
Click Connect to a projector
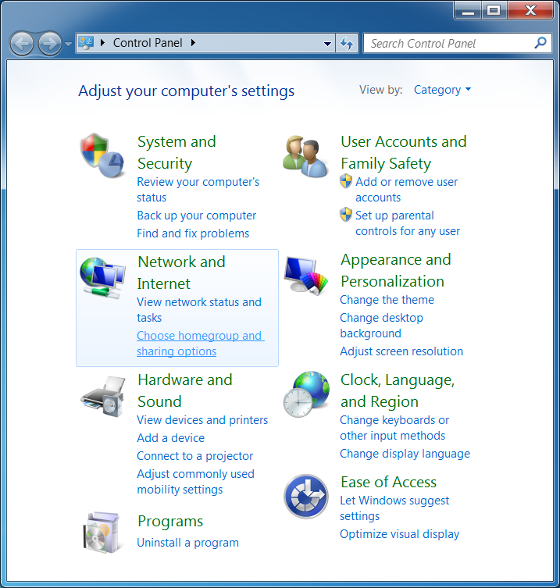pyautogui.click(x=195, y=456)
